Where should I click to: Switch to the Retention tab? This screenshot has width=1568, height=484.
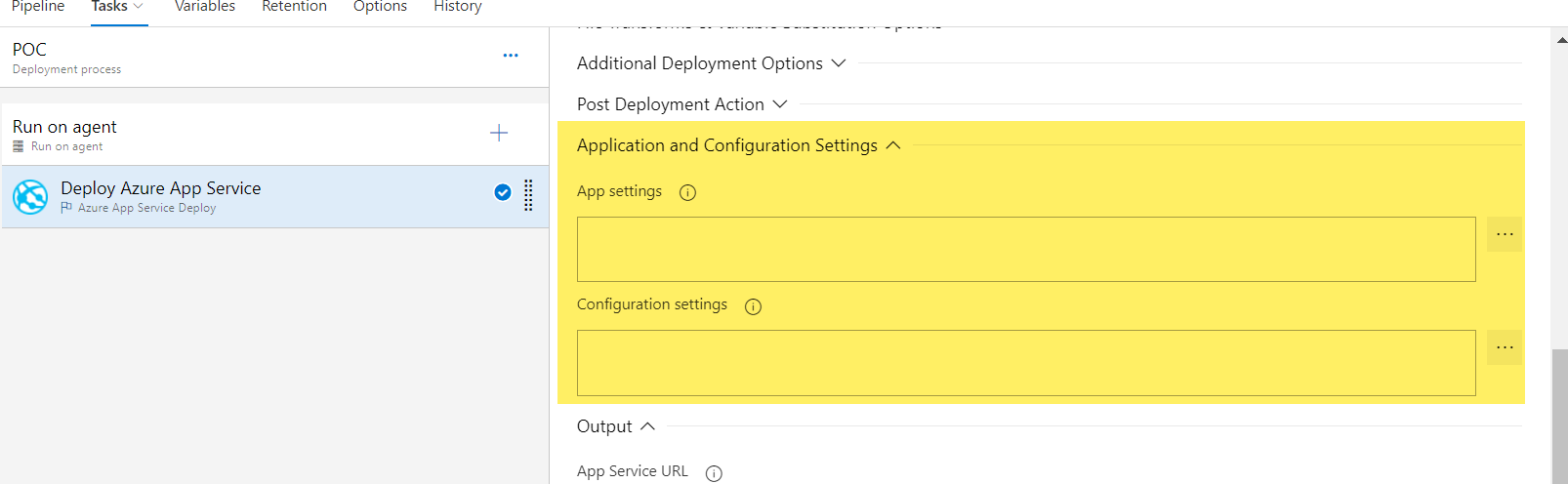click(x=294, y=7)
